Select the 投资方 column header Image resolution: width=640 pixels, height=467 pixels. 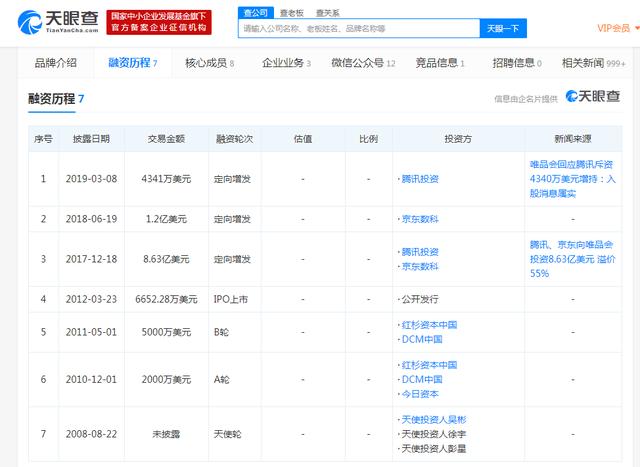coord(458,139)
